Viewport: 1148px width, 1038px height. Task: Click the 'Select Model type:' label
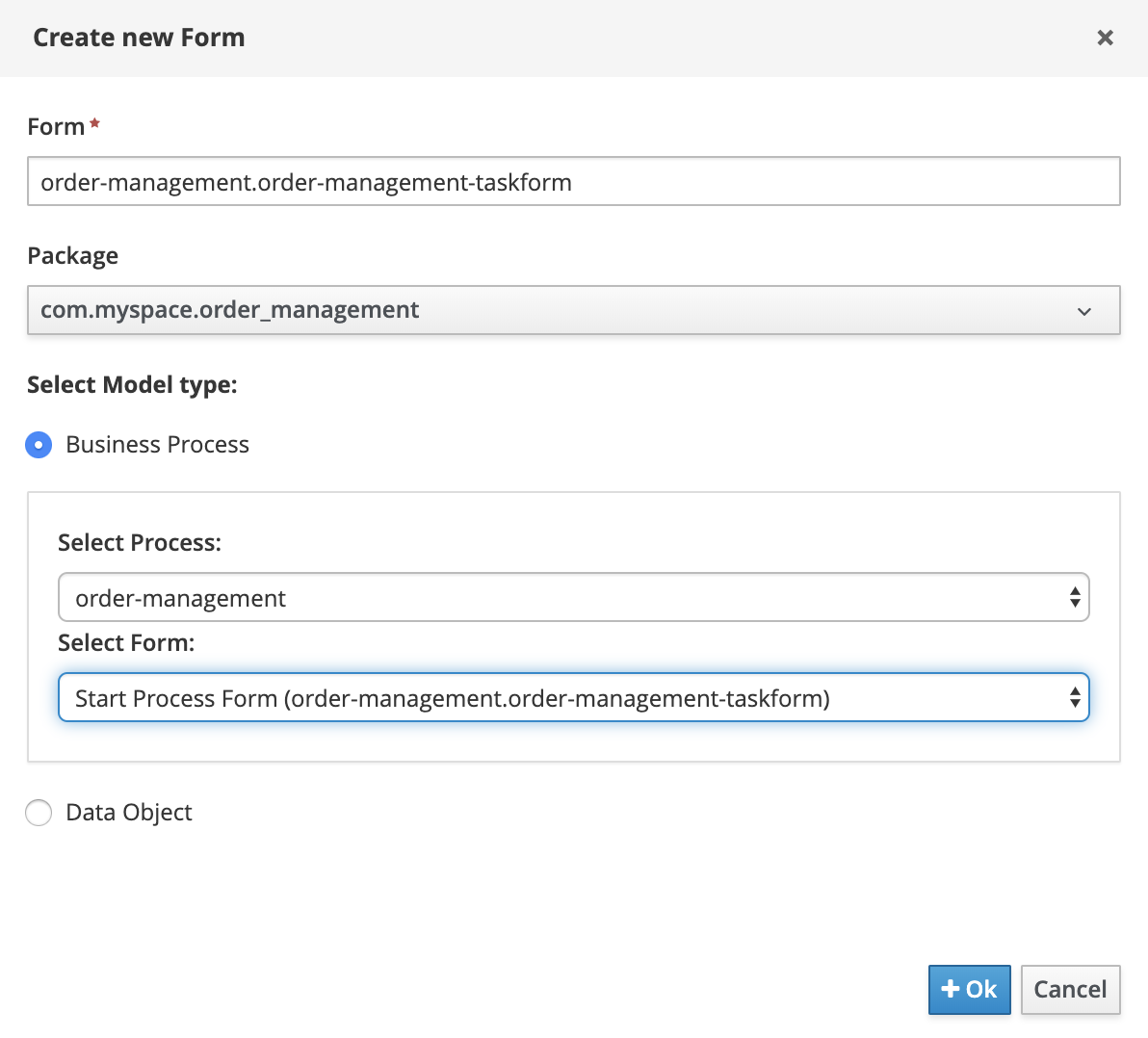[133, 385]
